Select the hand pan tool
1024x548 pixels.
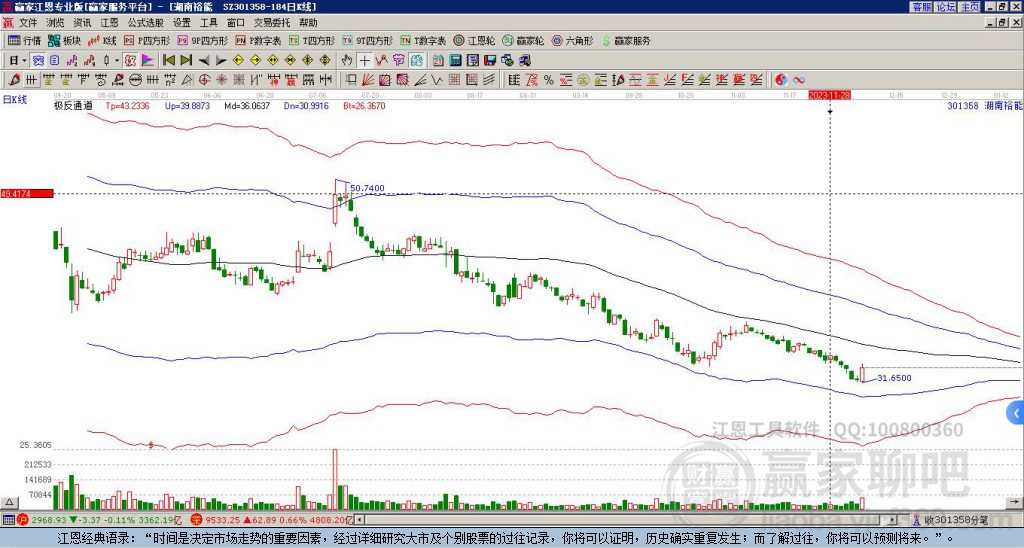pos(347,61)
